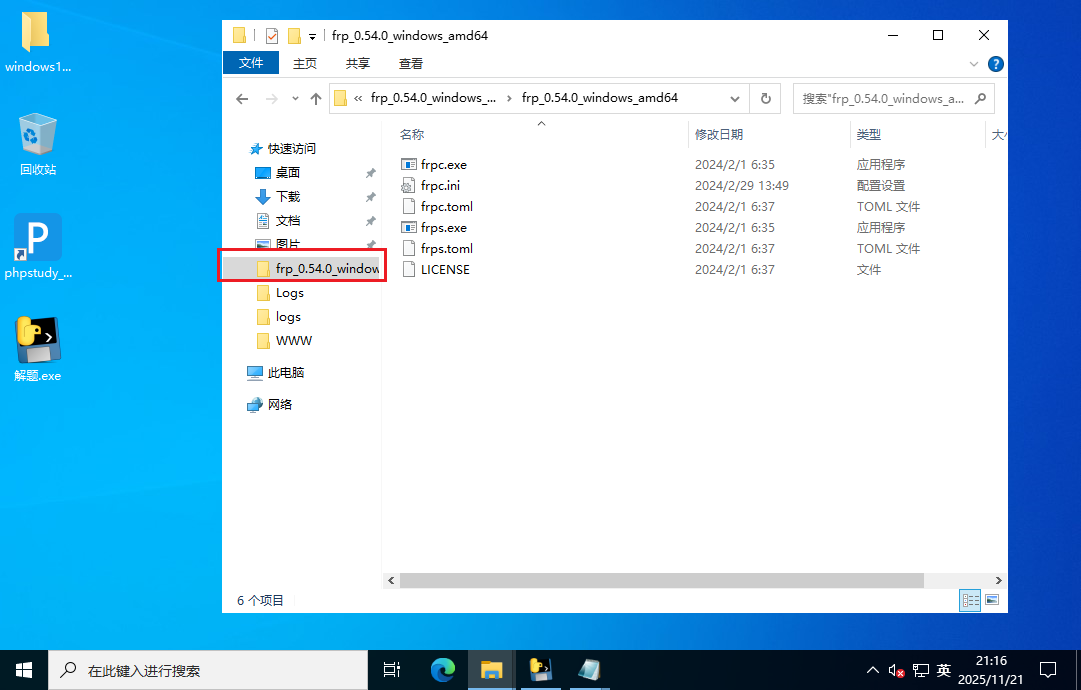The width and height of the screenshot is (1081, 690).
Task: Open Explorer help question mark icon
Action: coord(996,64)
